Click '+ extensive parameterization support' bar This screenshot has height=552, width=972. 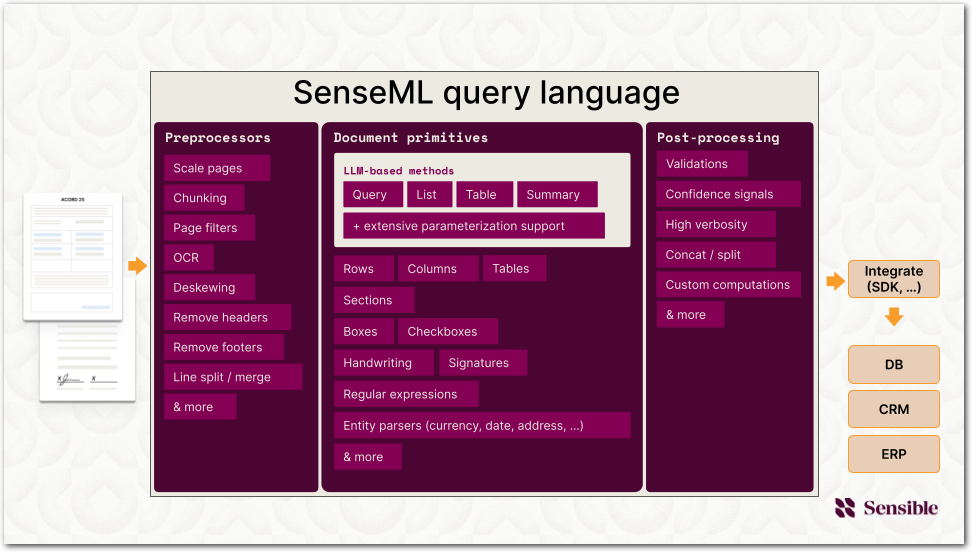[474, 226]
